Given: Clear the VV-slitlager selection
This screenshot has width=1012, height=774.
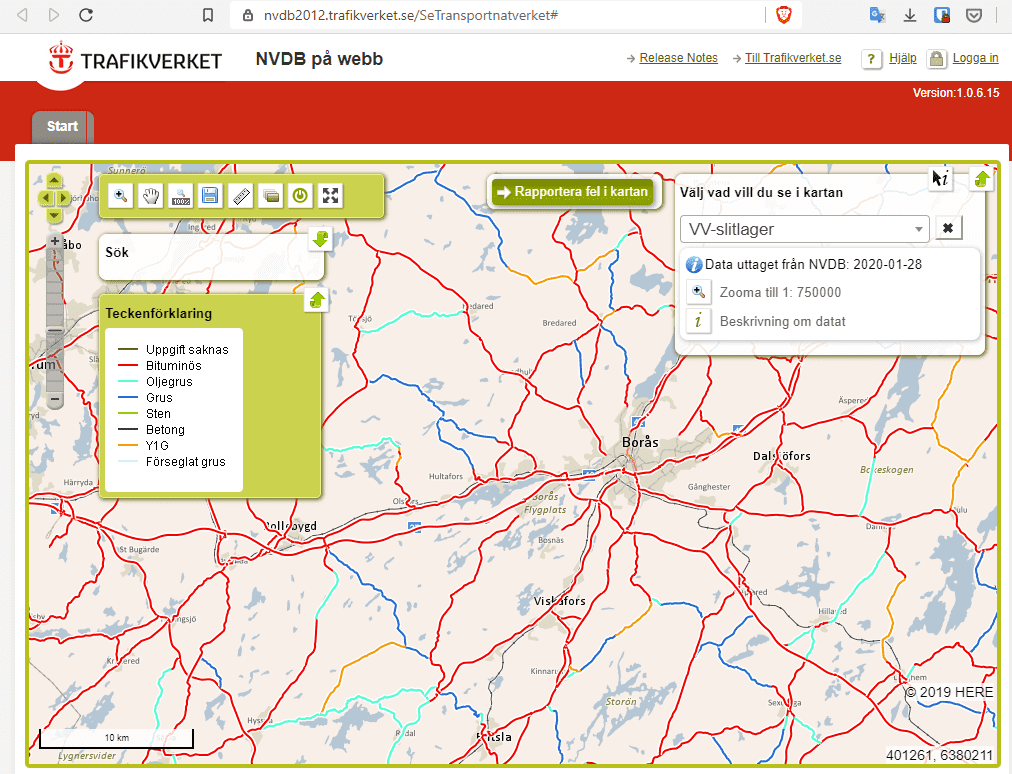Looking at the screenshot, I should [948, 229].
